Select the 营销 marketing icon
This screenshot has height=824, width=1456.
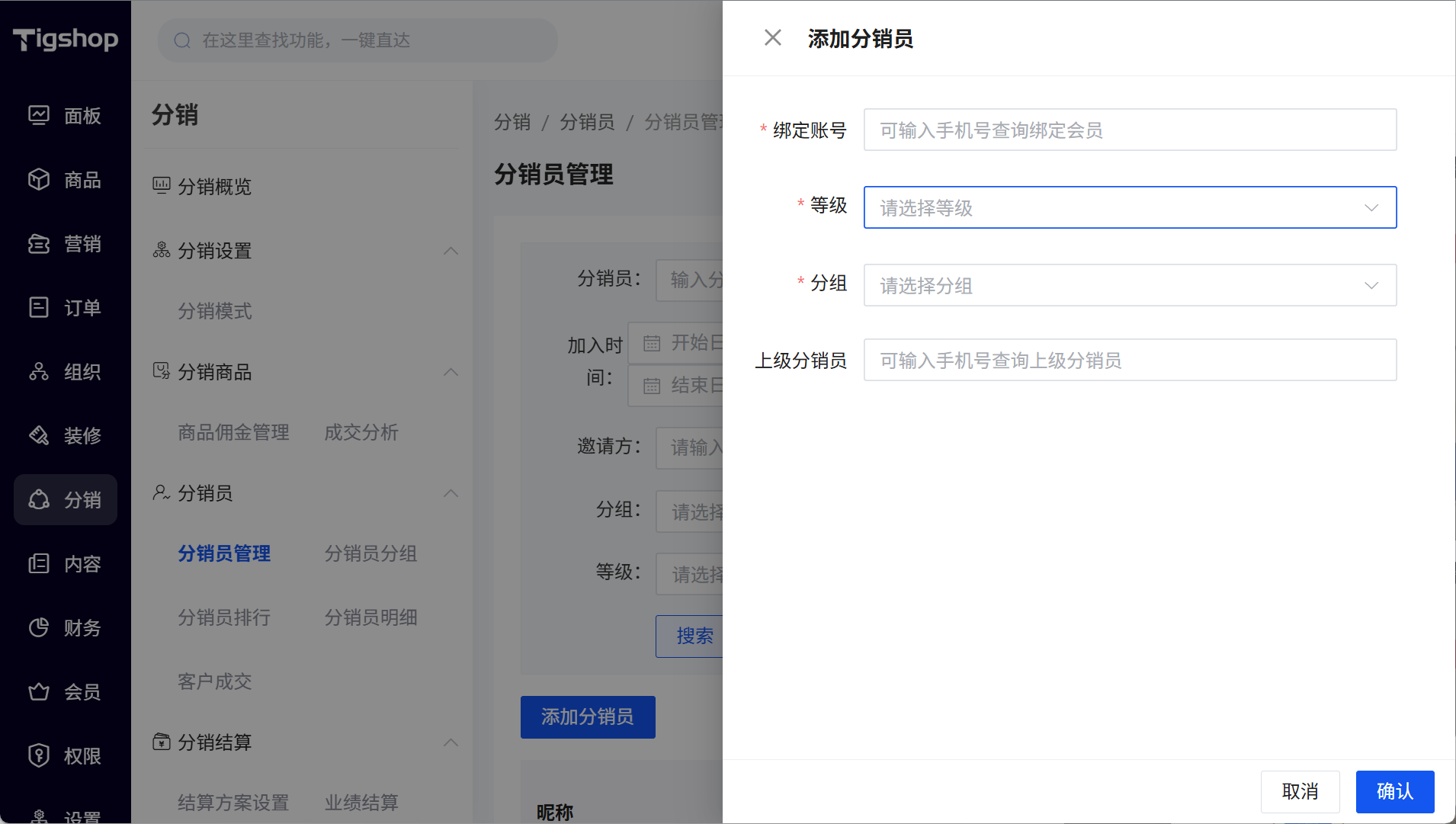pos(39,244)
